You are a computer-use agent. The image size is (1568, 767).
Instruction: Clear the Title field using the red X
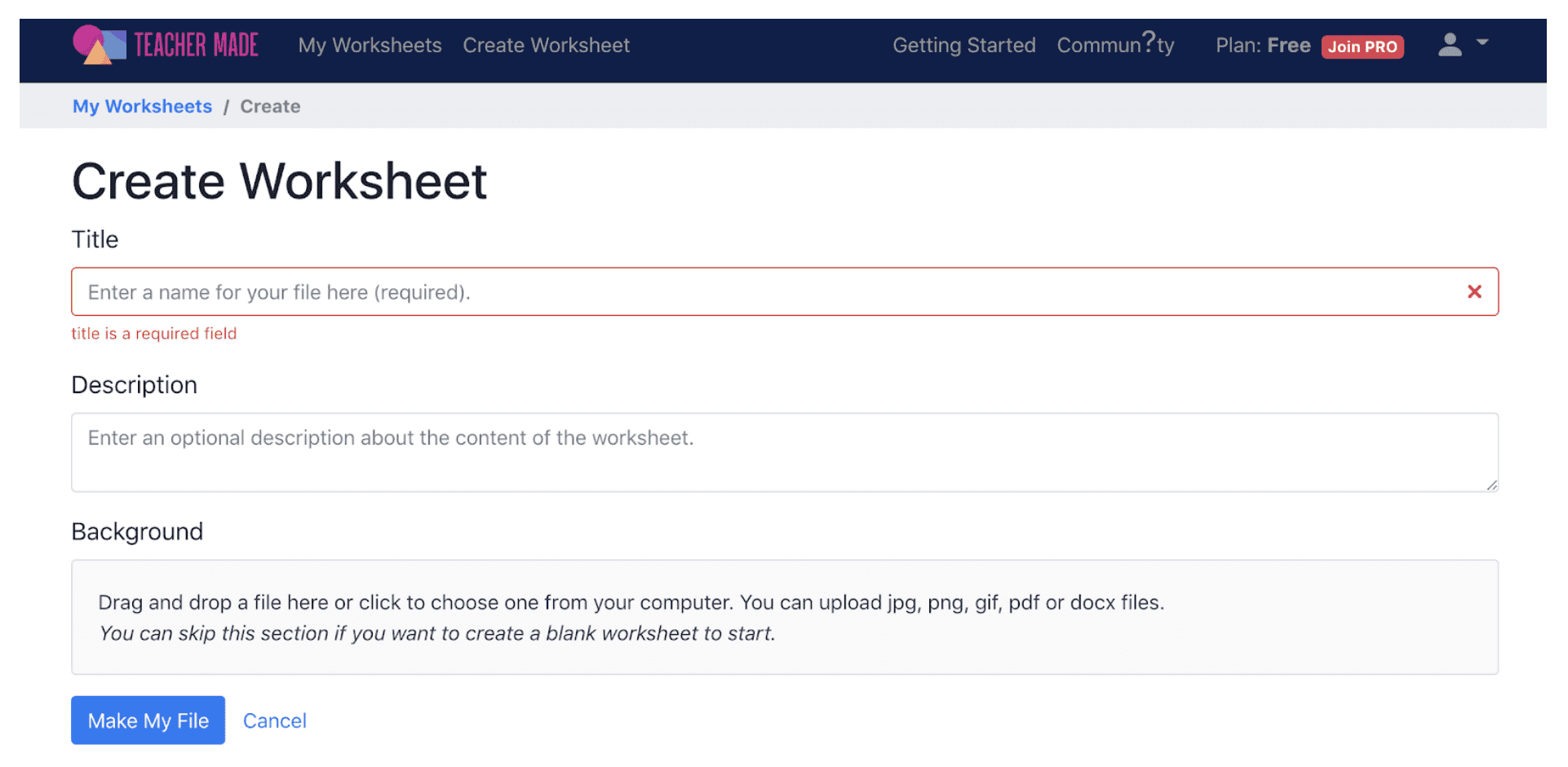(x=1474, y=291)
